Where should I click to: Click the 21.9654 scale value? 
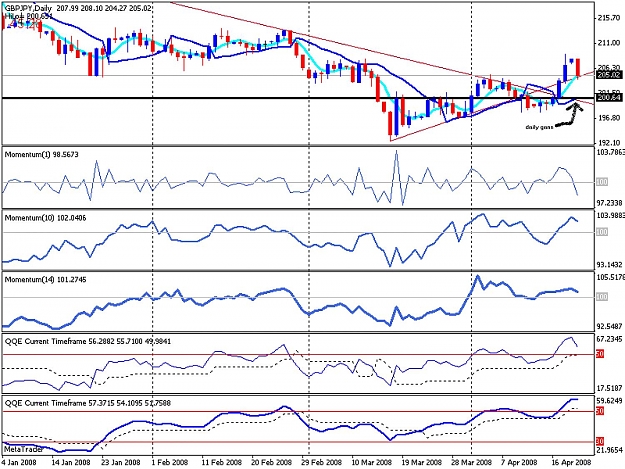[x=610, y=450]
